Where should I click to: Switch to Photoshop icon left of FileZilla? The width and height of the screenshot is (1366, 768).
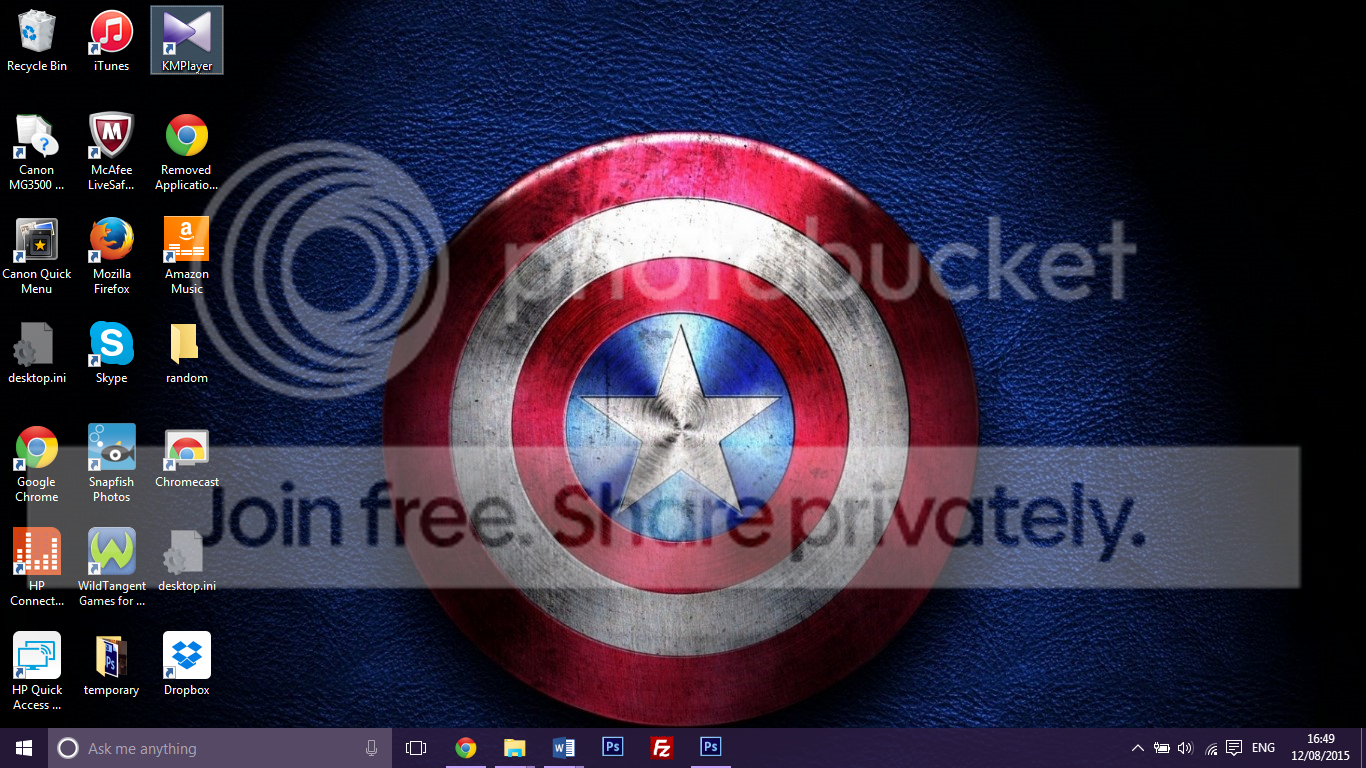coord(612,748)
